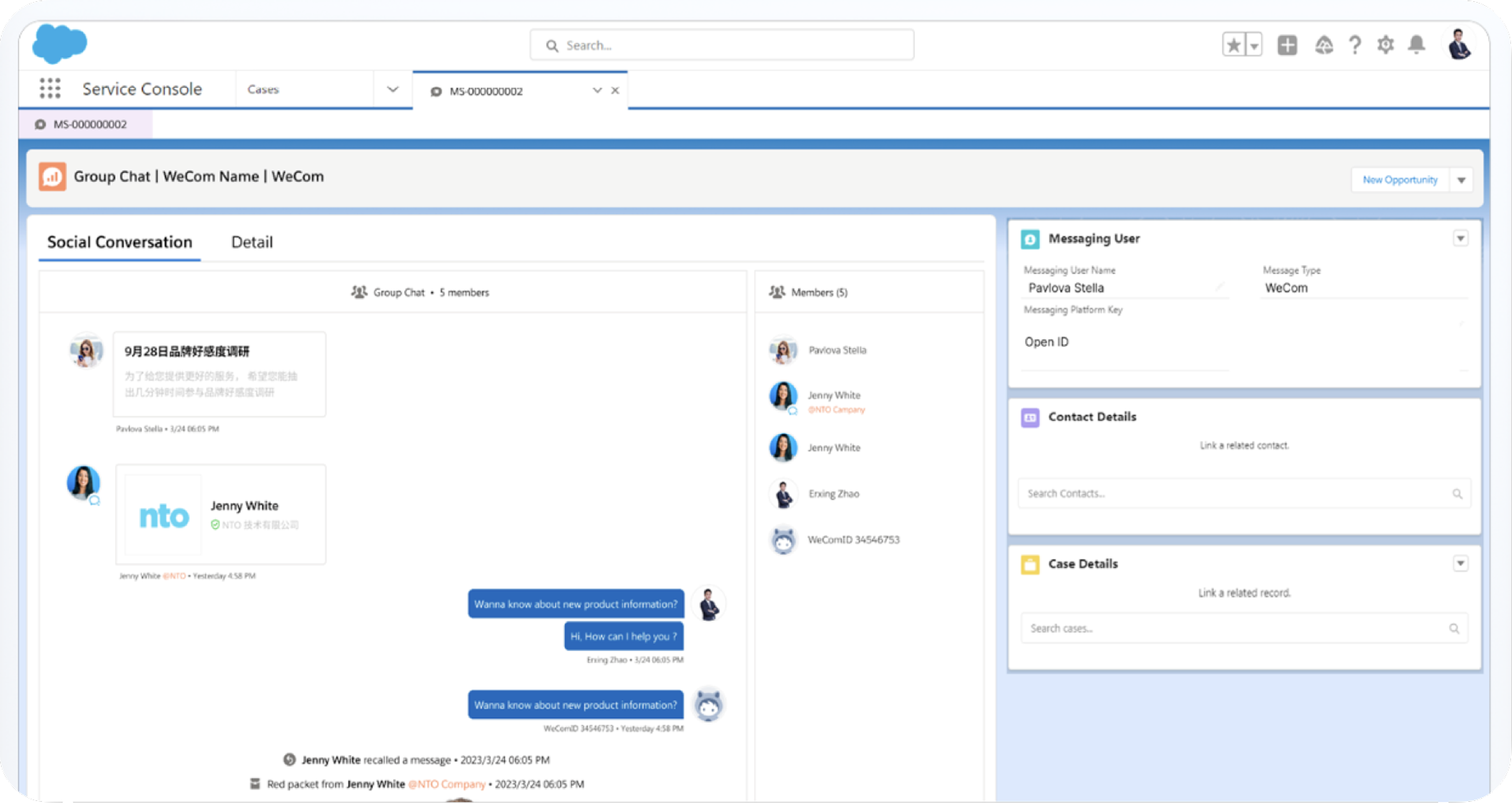Open Jenny White's nto contact card
Image resolution: width=1512 pixels, height=803 pixels.
tap(220, 514)
